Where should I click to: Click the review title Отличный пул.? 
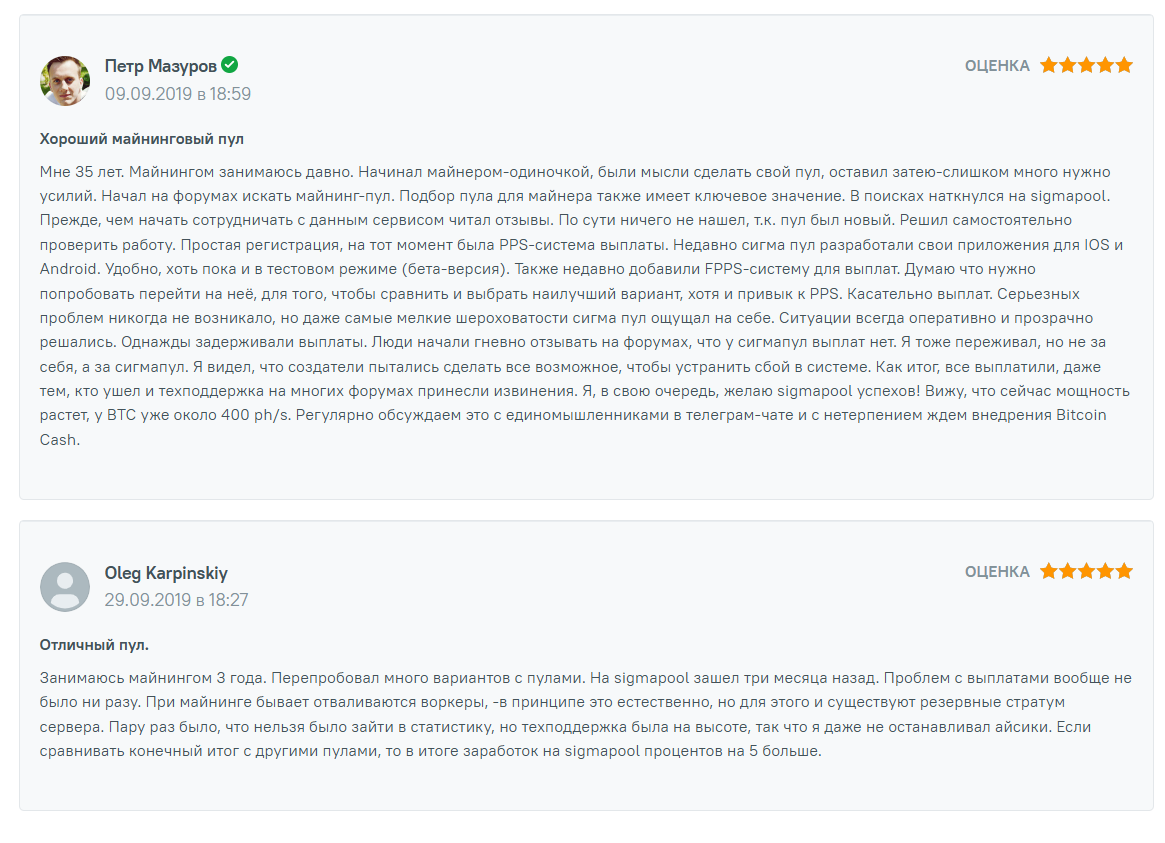coord(94,645)
